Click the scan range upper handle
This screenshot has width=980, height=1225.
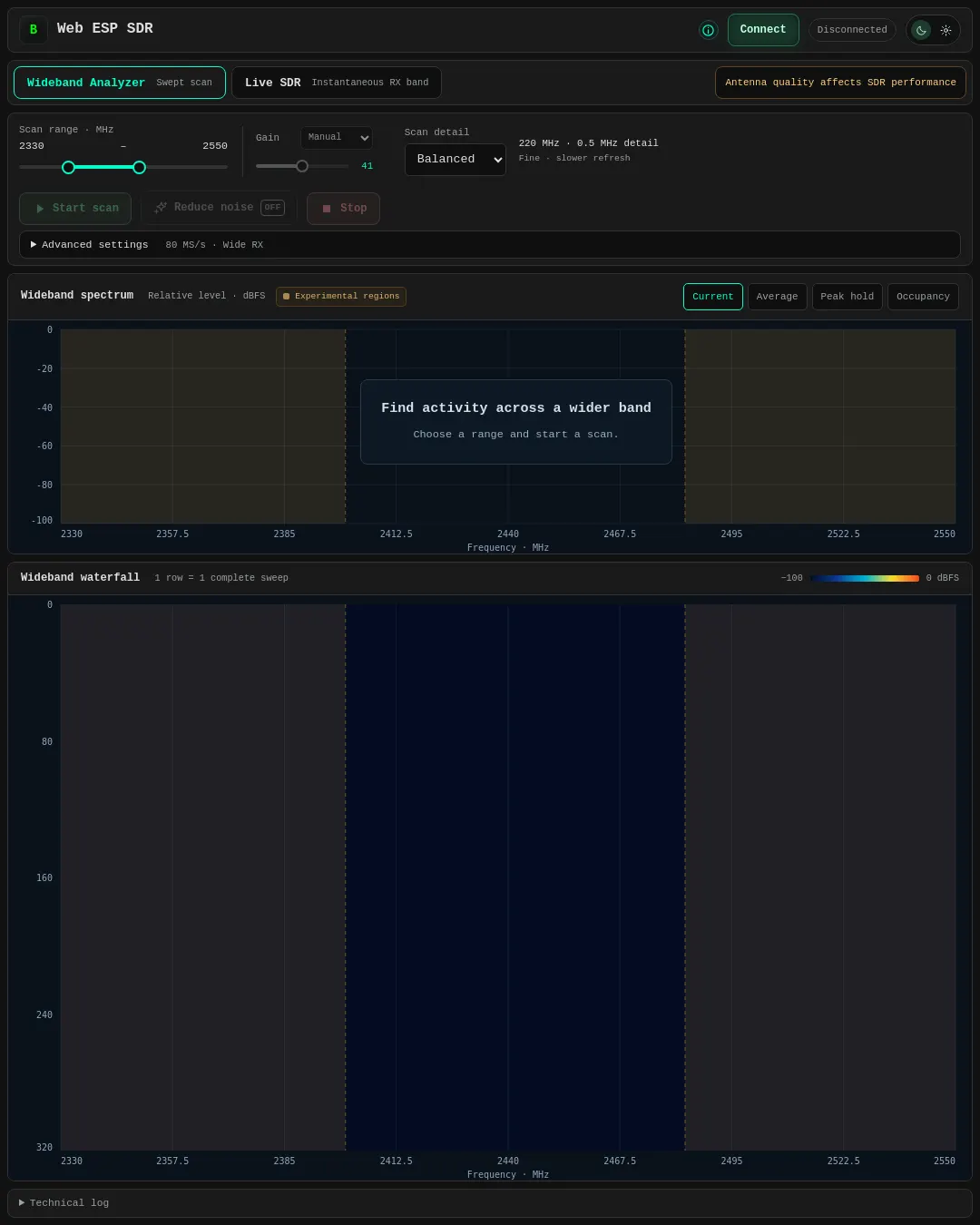coord(139,167)
